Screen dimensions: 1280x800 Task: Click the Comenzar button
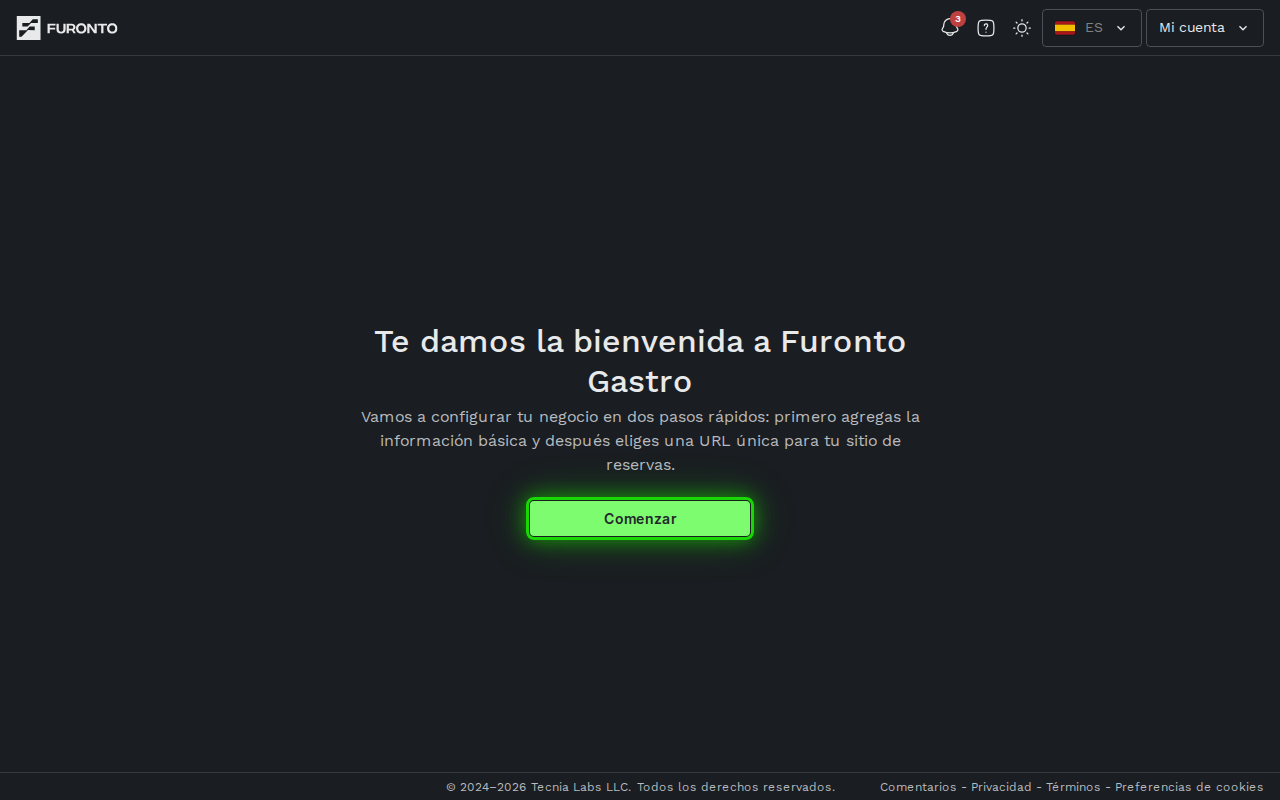point(640,519)
